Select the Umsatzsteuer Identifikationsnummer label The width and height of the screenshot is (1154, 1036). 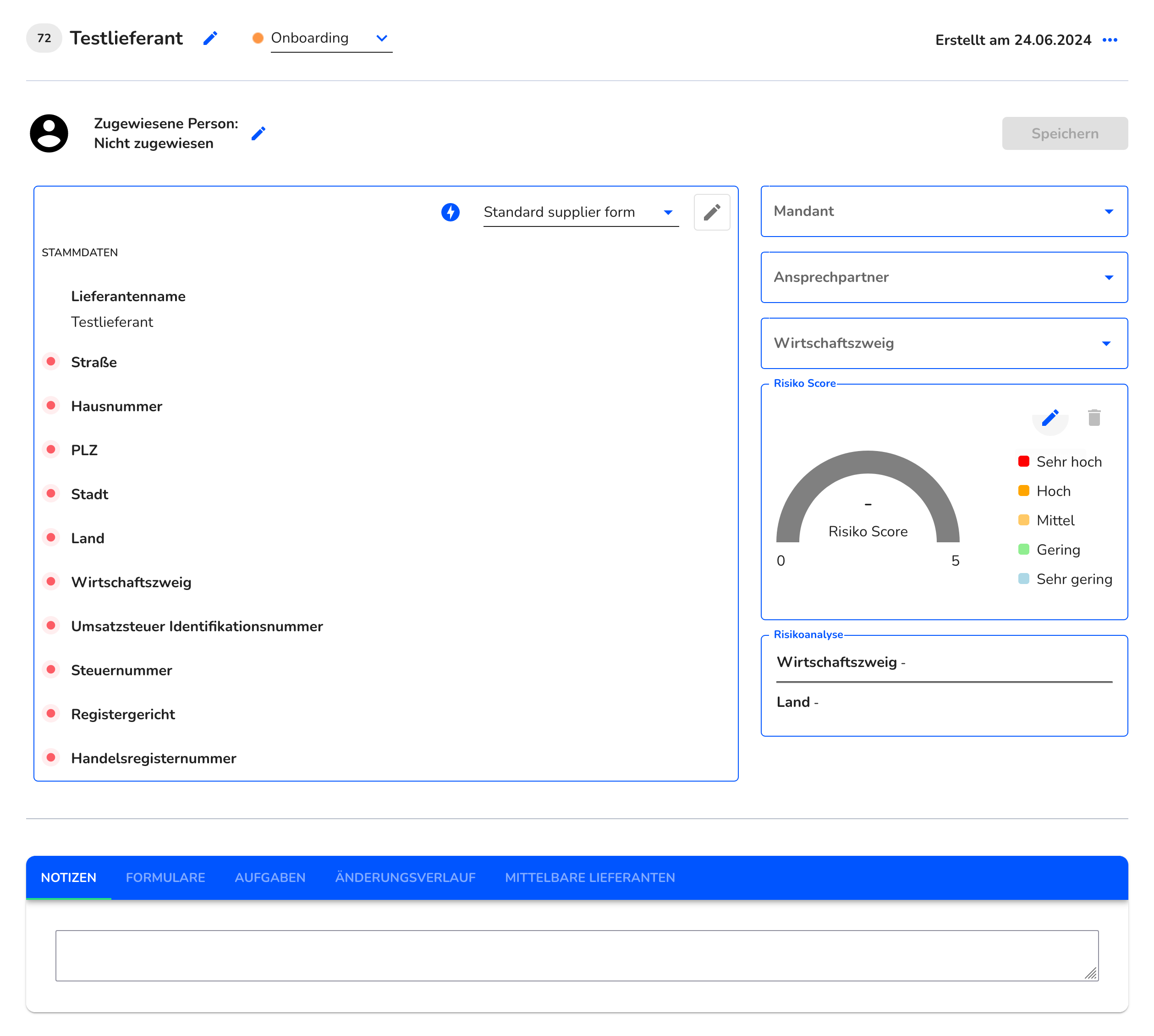197,626
